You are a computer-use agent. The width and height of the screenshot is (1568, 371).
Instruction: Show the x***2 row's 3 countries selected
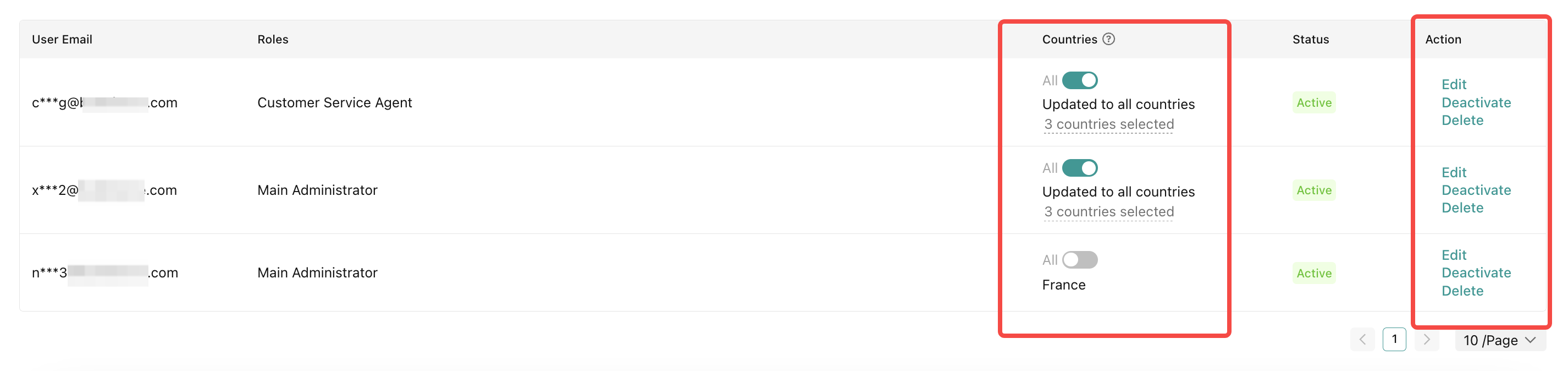pos(1108,212)
